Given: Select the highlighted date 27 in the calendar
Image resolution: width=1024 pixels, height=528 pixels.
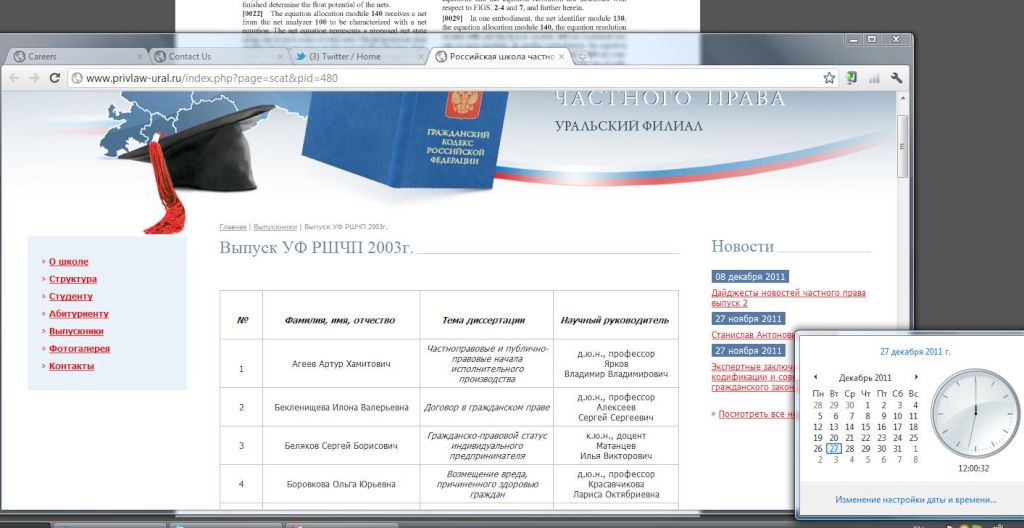Looking at the screenshot, I should [834, 449].
